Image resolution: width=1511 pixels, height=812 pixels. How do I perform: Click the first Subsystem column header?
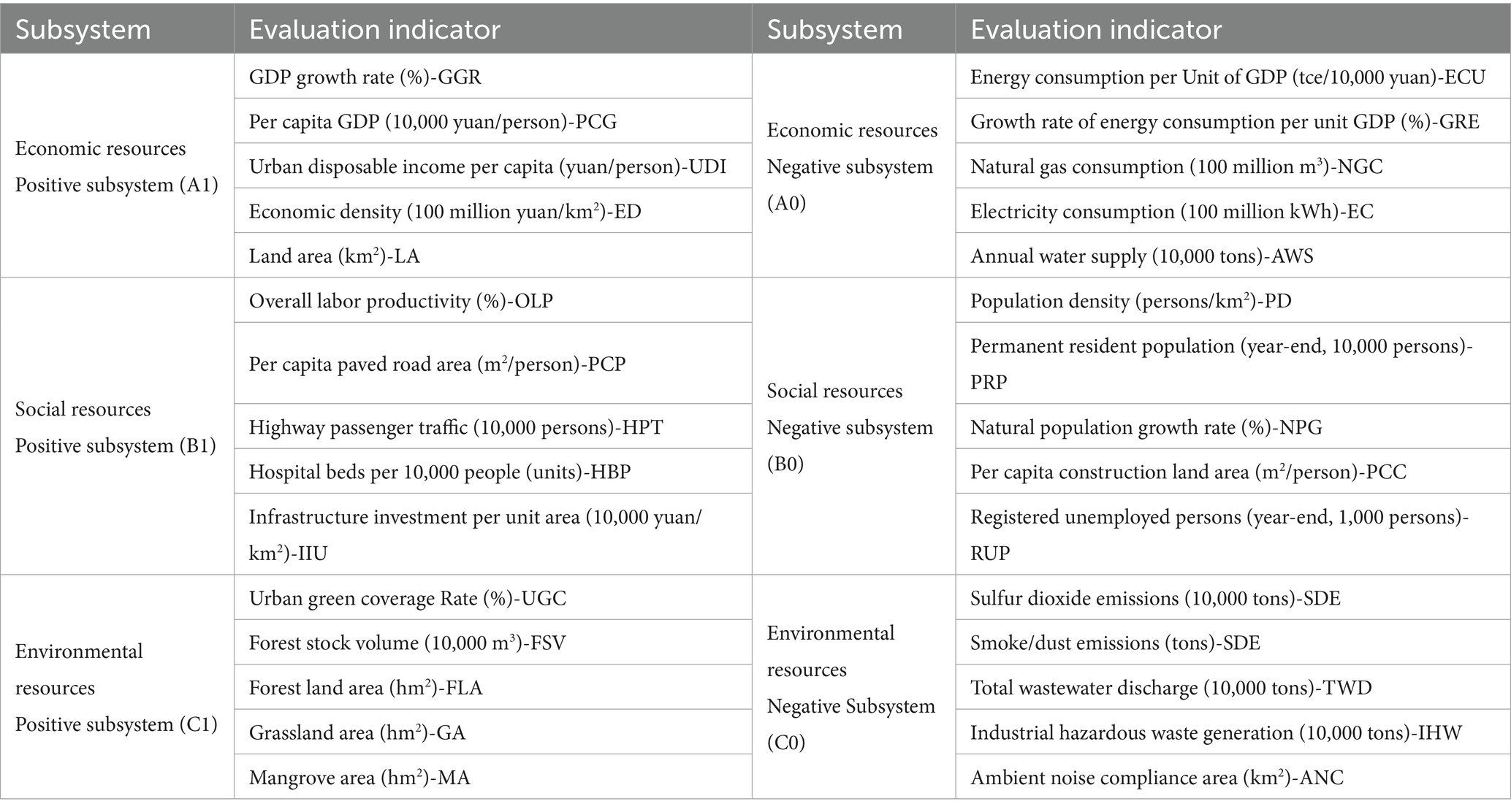[x=117, y=29]
